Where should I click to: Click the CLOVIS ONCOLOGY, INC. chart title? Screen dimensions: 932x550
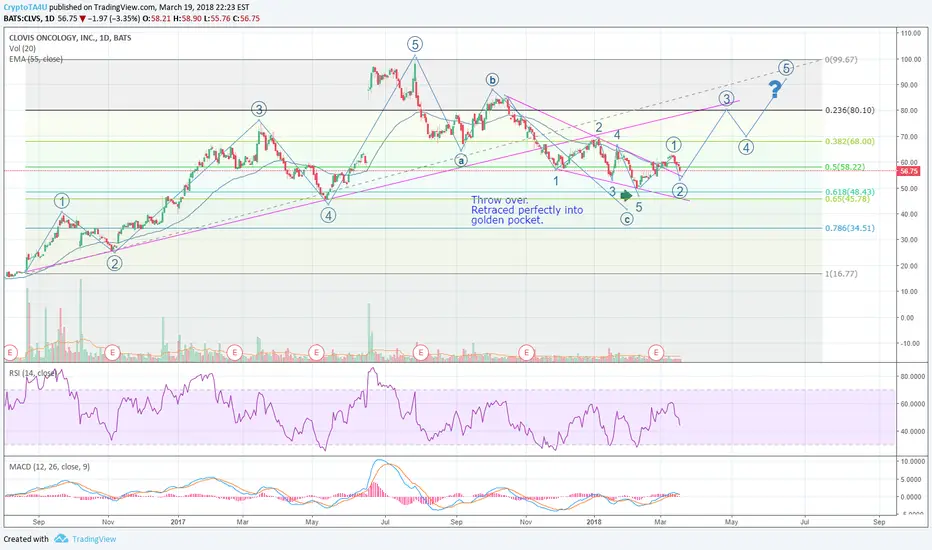coord(70,37)
